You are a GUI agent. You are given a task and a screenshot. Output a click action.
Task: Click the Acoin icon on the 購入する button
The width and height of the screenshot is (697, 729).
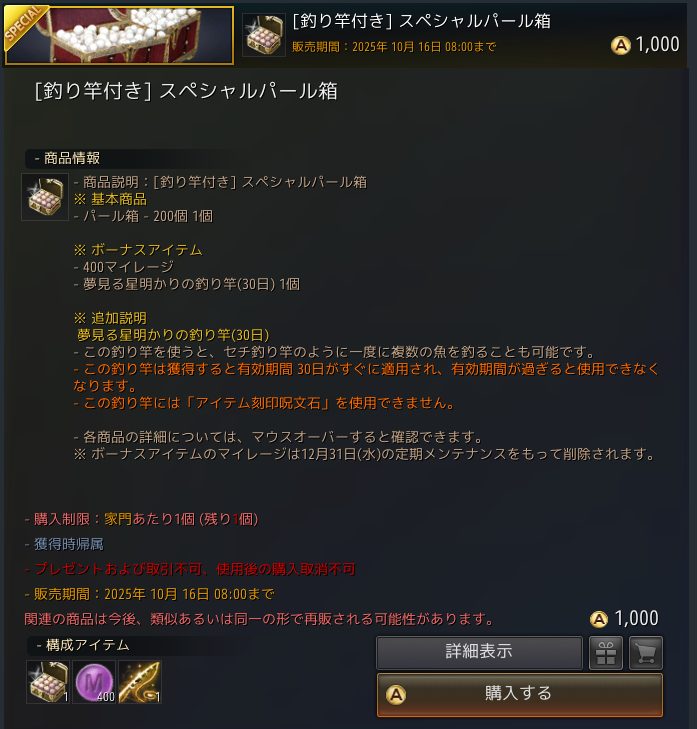click(396, 695)
